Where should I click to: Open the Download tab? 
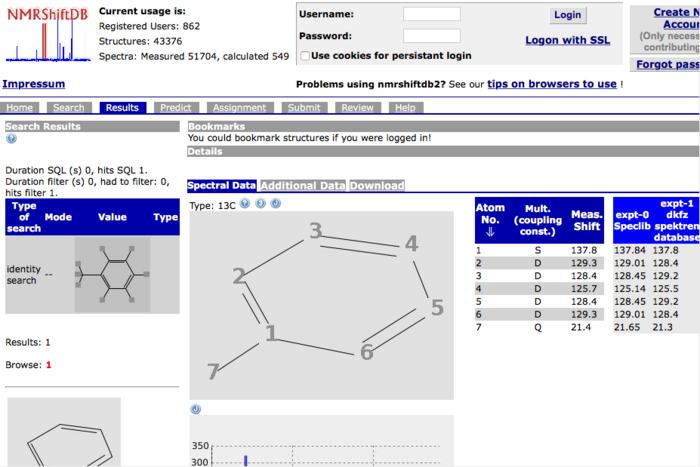tap(377, 186)
